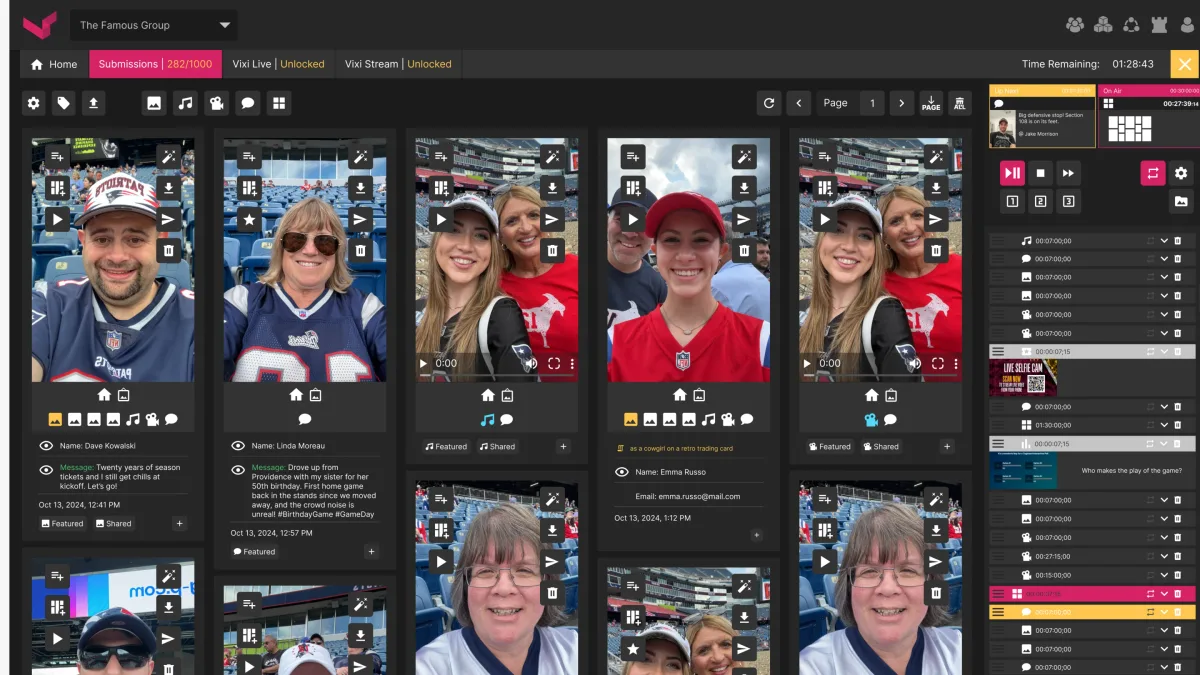Select playlist preset 1

[1012, 202]
